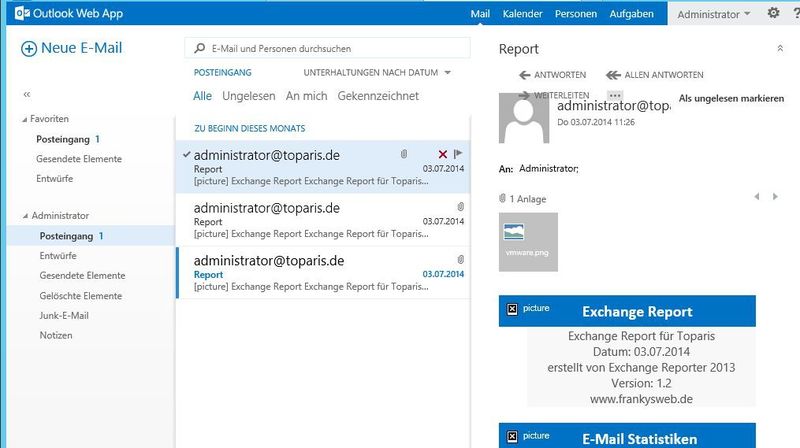Select the Alle filter

[202, 96]
